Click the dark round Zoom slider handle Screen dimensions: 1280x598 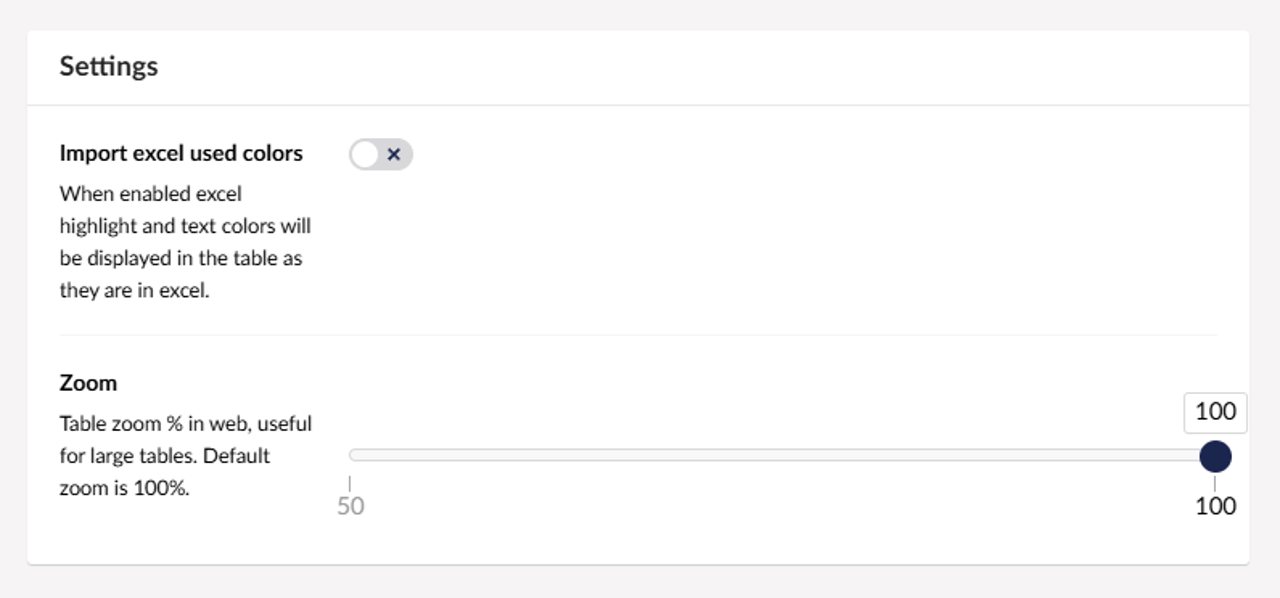(1215, 456)
